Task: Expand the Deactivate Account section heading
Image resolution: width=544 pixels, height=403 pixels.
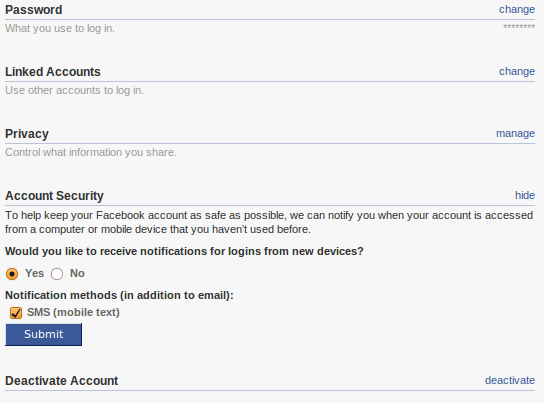Action: [61, 381]
